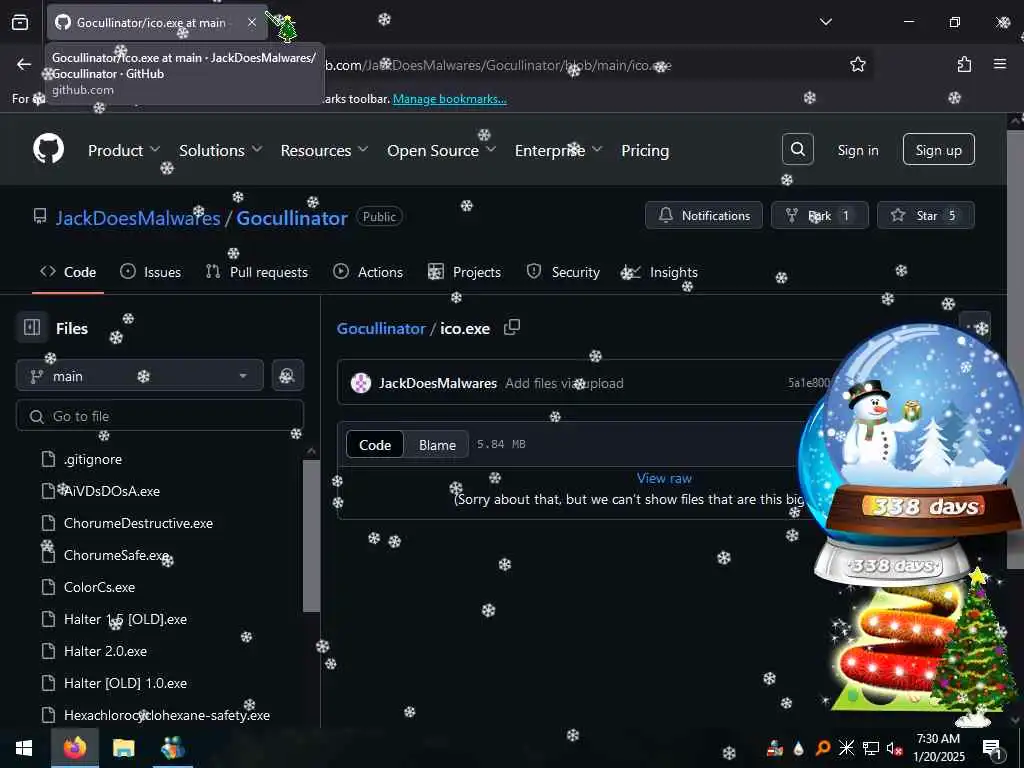Image resolution: width=1024 pixels, height=768 pixels.
Task: Switch to the Issues tab
Action: pos(151,272)
